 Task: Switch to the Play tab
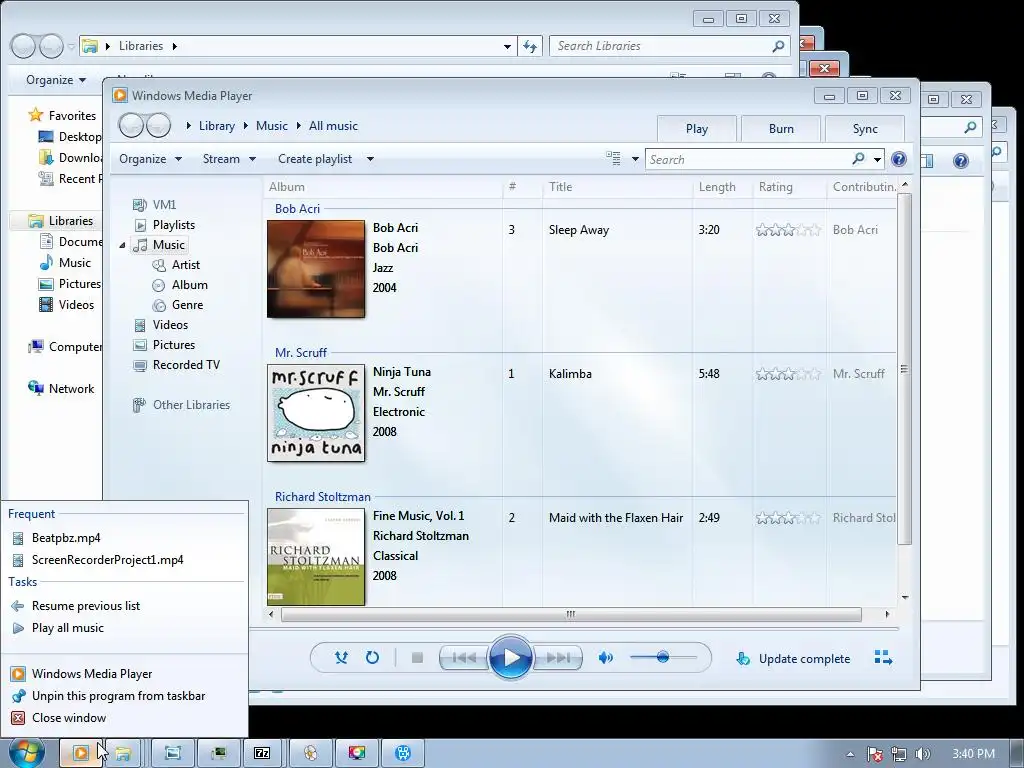click(697, 129)
